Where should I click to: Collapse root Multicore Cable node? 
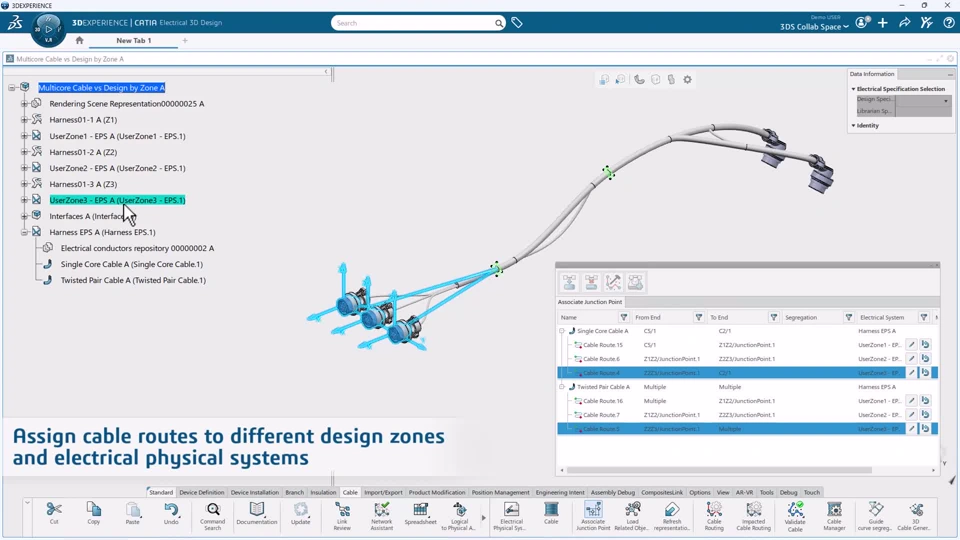[12, 88]
